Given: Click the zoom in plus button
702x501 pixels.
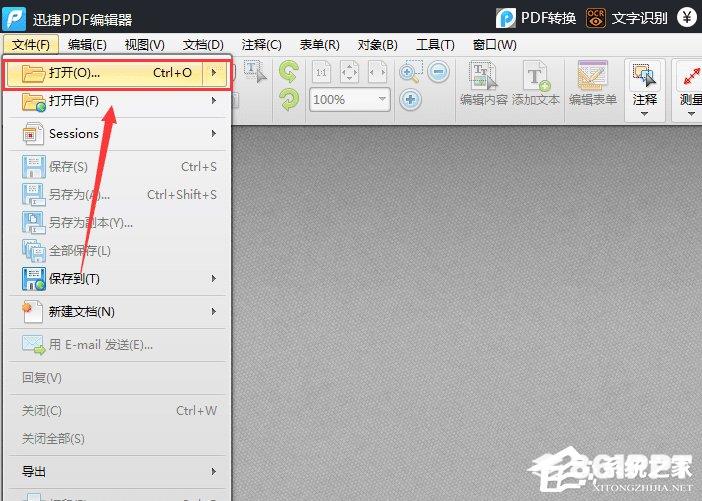Looking at the screenshot, I should pyautogui.click(x=410, y=99).
